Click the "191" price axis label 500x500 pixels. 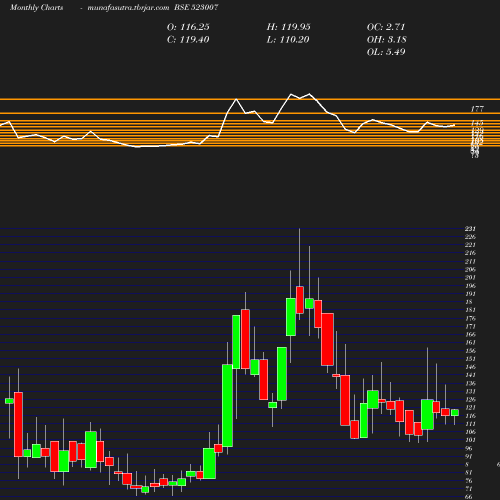tap(470, 294)
